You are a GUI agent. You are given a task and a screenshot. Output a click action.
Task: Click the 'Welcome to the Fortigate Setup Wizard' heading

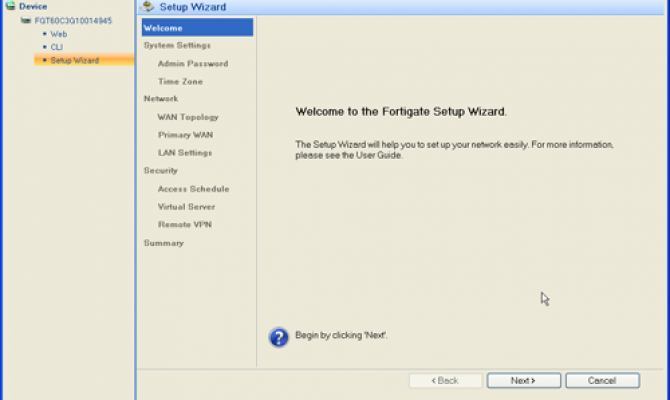point(401,112)
